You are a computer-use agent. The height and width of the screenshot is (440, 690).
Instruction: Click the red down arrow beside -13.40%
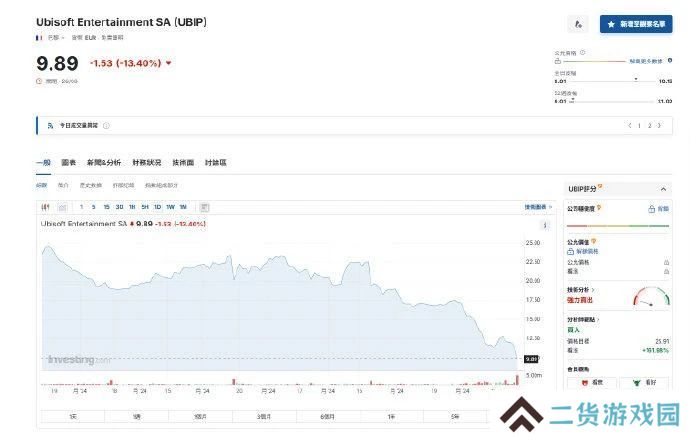tap(169, 63)
